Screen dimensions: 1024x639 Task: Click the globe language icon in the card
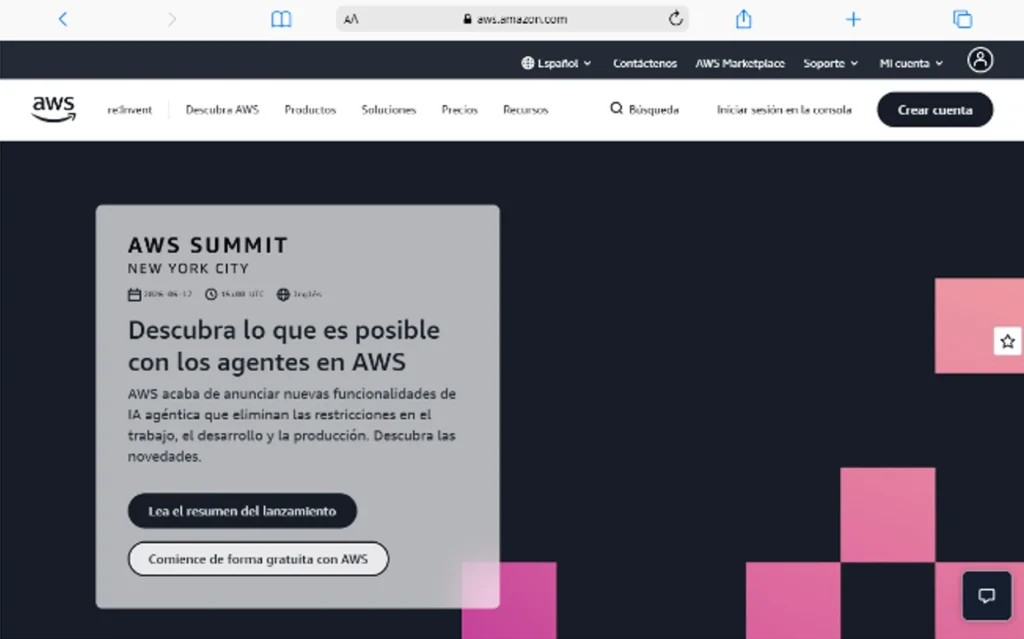[283, 295]
